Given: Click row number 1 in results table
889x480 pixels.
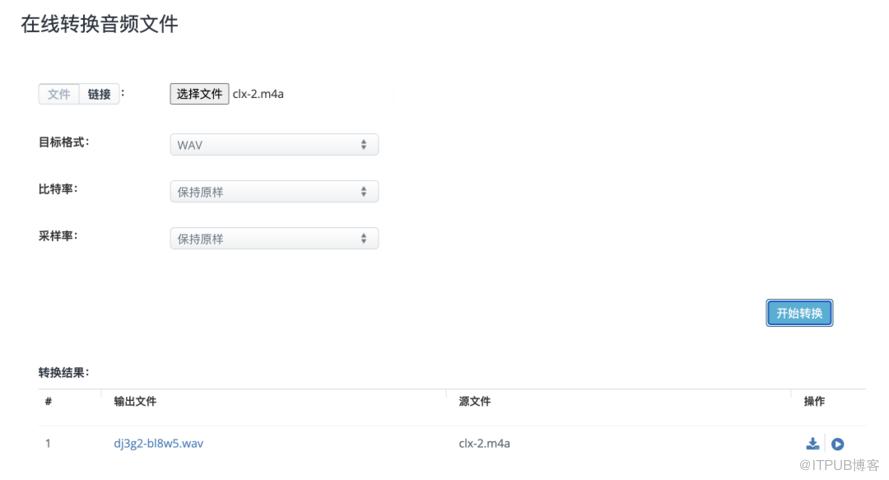Looking at the screenshot, I should coord(48,443).
